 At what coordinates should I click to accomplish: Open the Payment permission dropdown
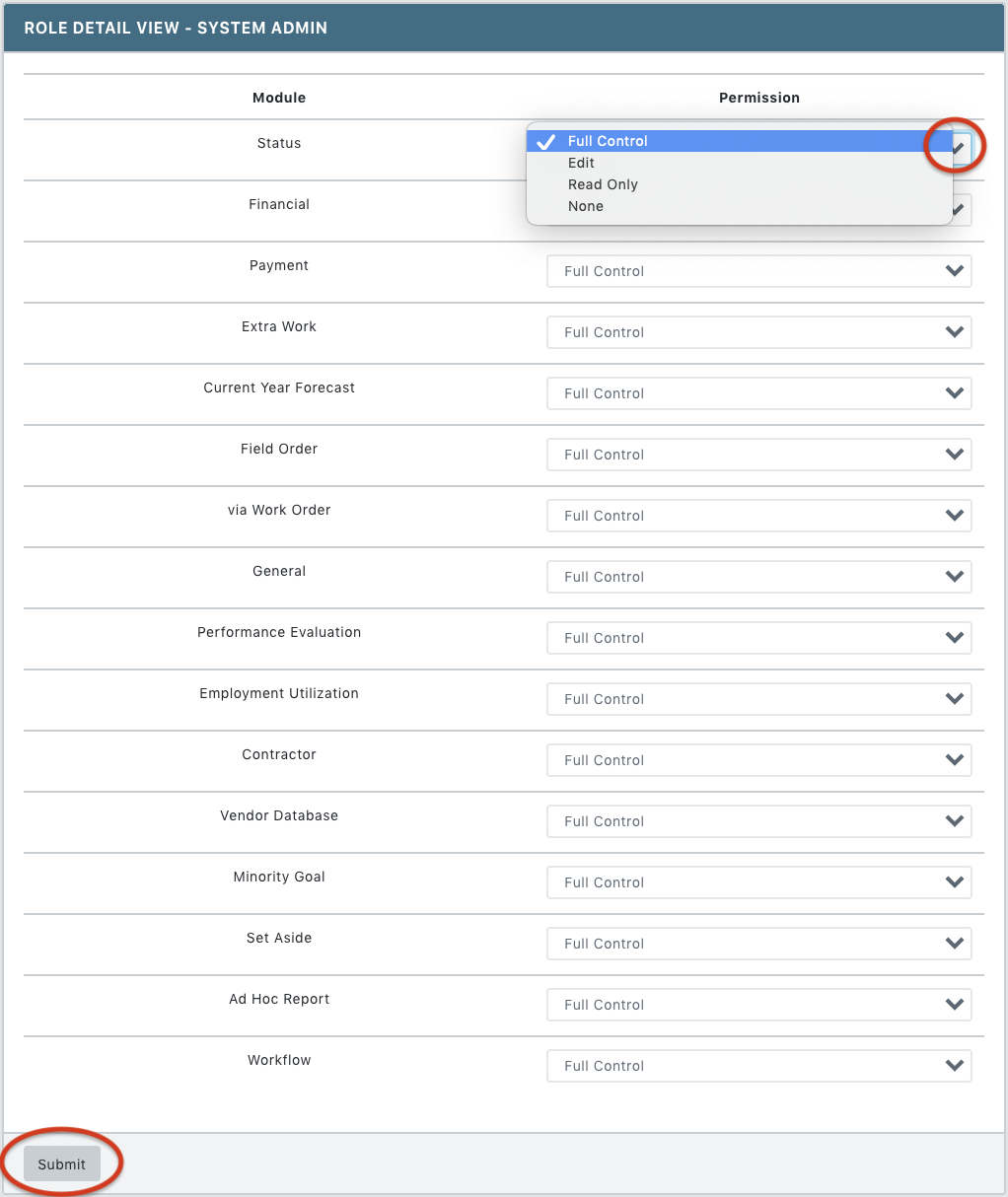[759, 271]
